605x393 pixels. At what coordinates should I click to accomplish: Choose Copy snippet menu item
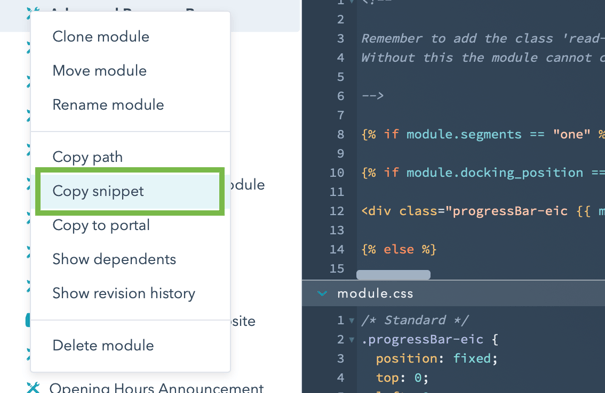[x=130, y=191]
